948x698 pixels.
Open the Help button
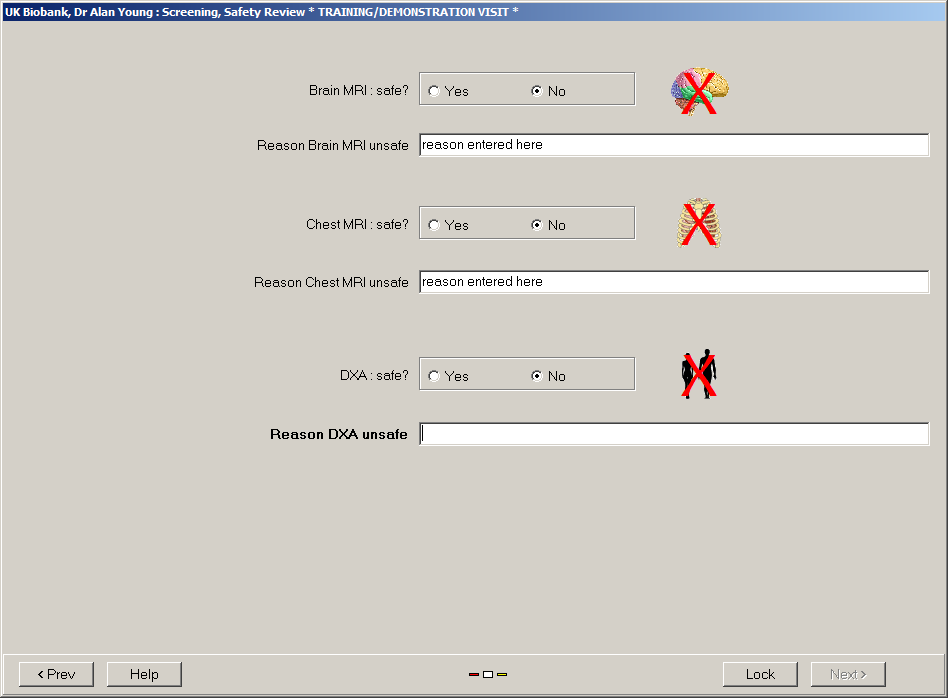144,674
